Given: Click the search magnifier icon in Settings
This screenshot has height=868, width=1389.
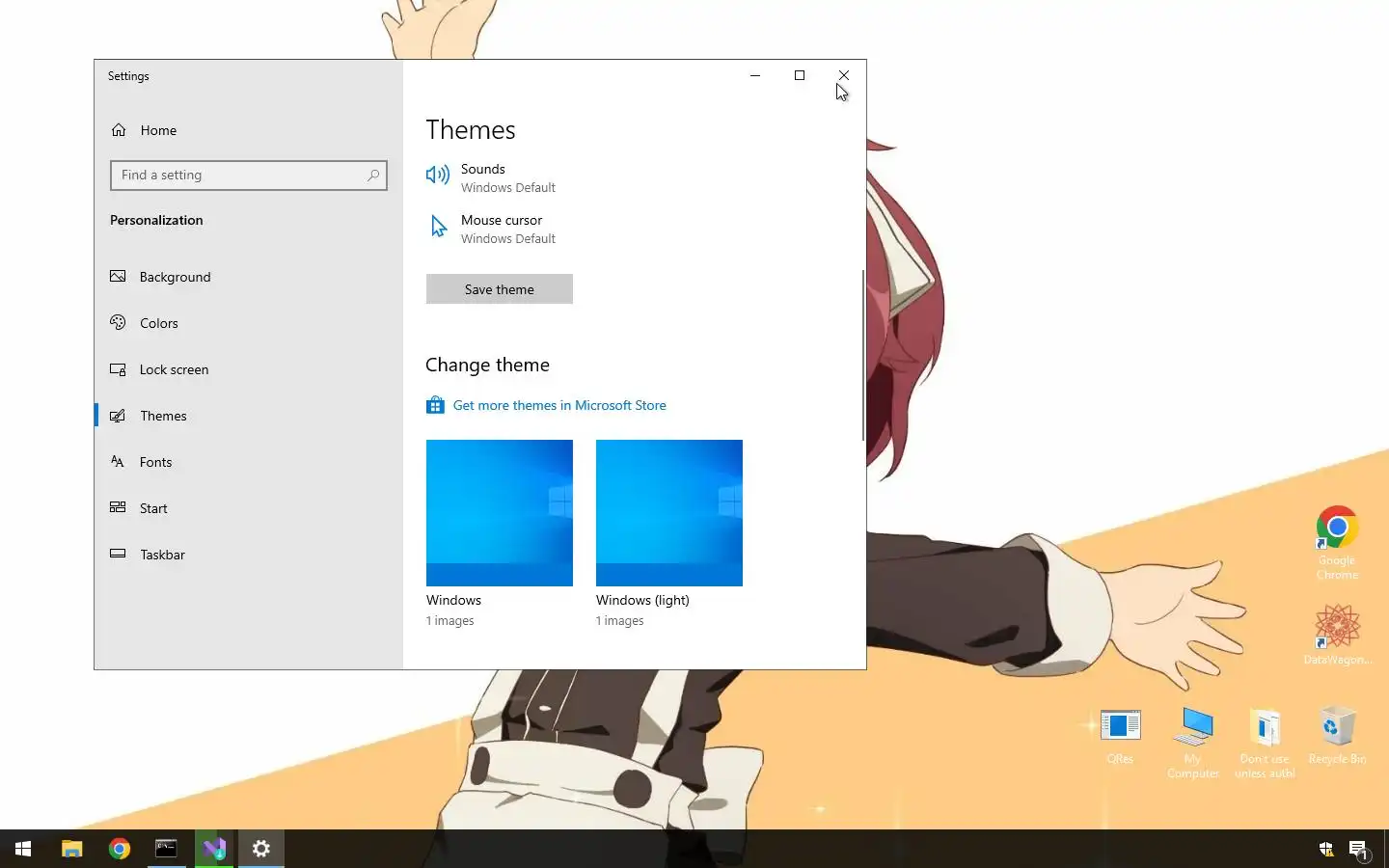Looking at the screenshot, I should (x=373, y=176).
